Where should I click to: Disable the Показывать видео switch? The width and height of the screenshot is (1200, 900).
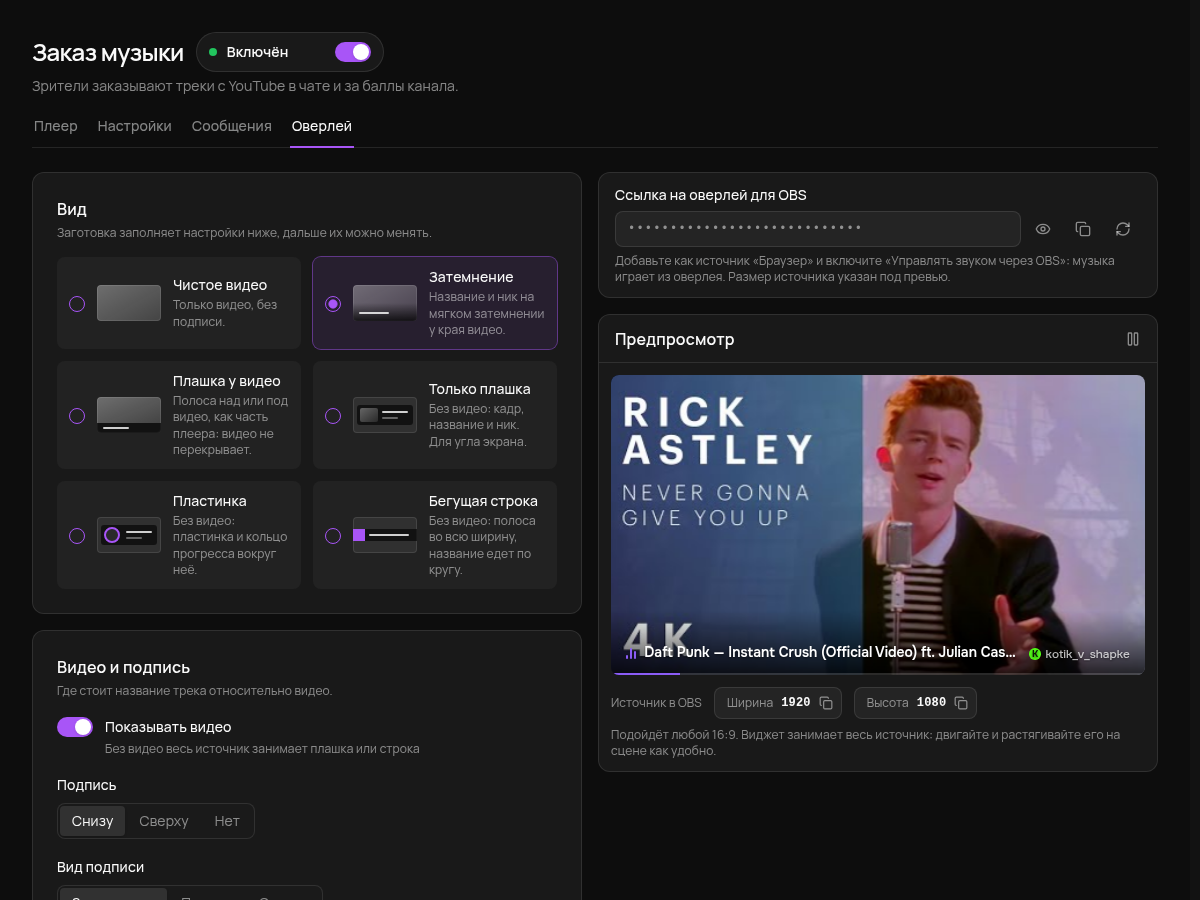coord(75,727)
